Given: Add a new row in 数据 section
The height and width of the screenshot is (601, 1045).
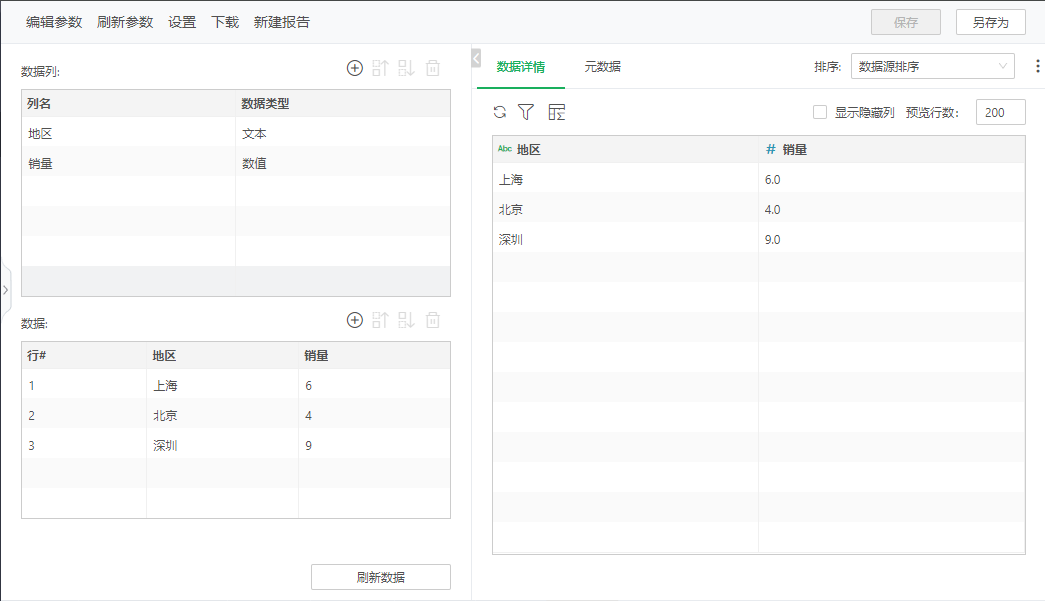Looking at the screenshot, I should (x=354, y=320).
